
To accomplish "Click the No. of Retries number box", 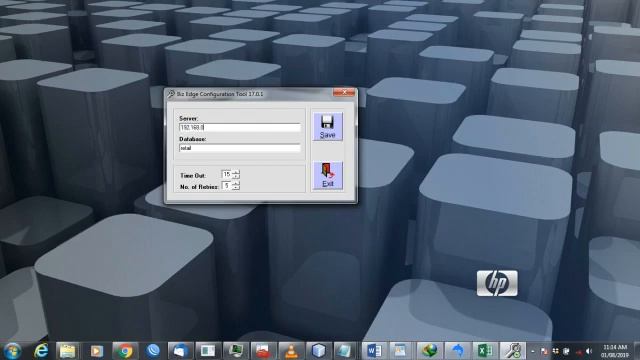I will pyautogui.click(x=227, y=186).
